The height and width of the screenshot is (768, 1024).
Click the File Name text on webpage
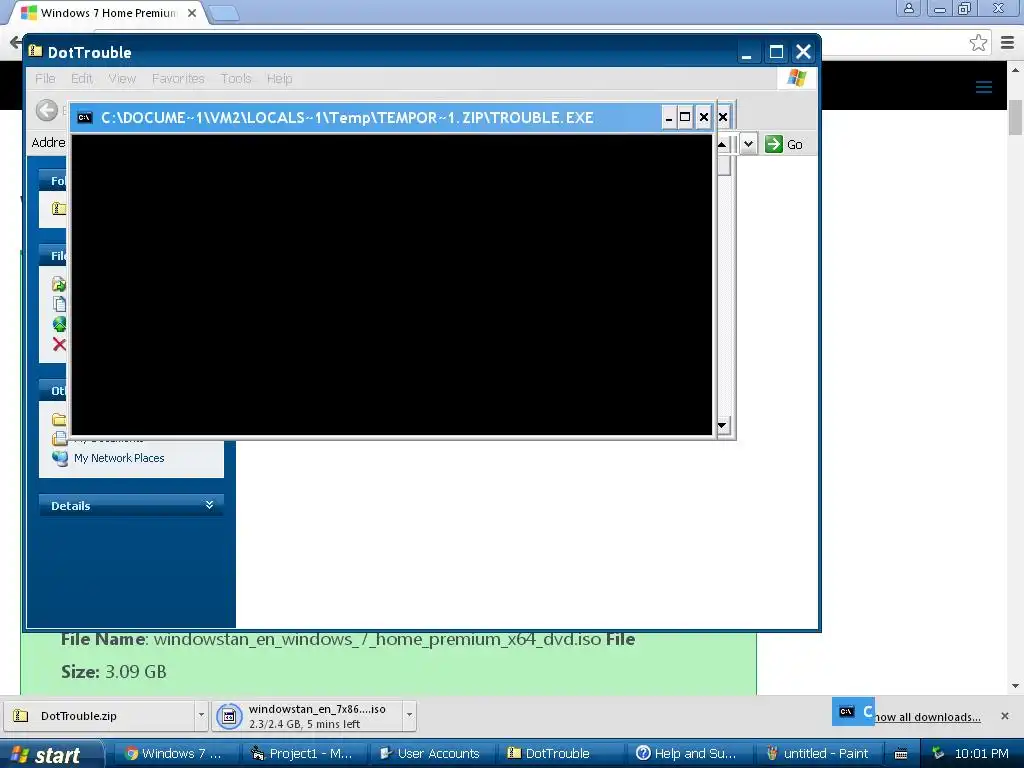click(x=103, y=639)
